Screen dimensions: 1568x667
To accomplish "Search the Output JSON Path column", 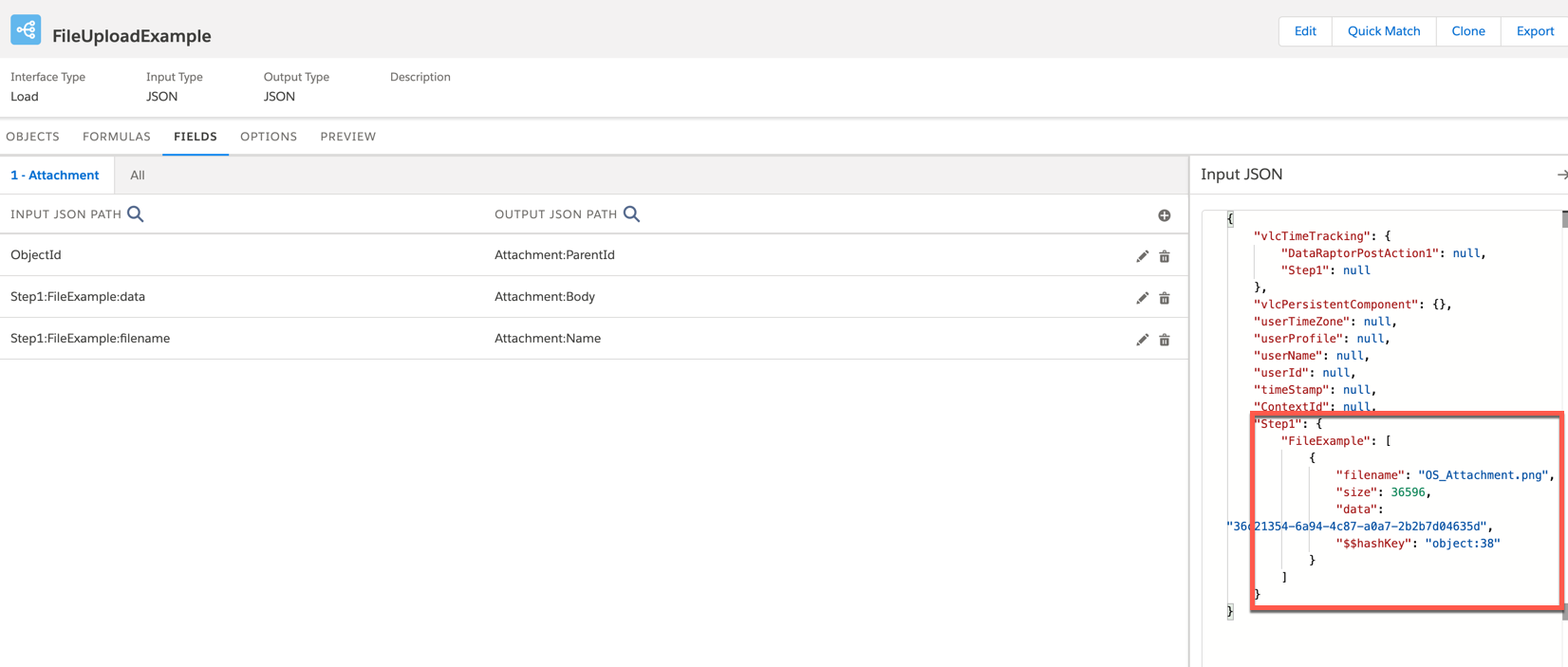I will tap(631, 214).
